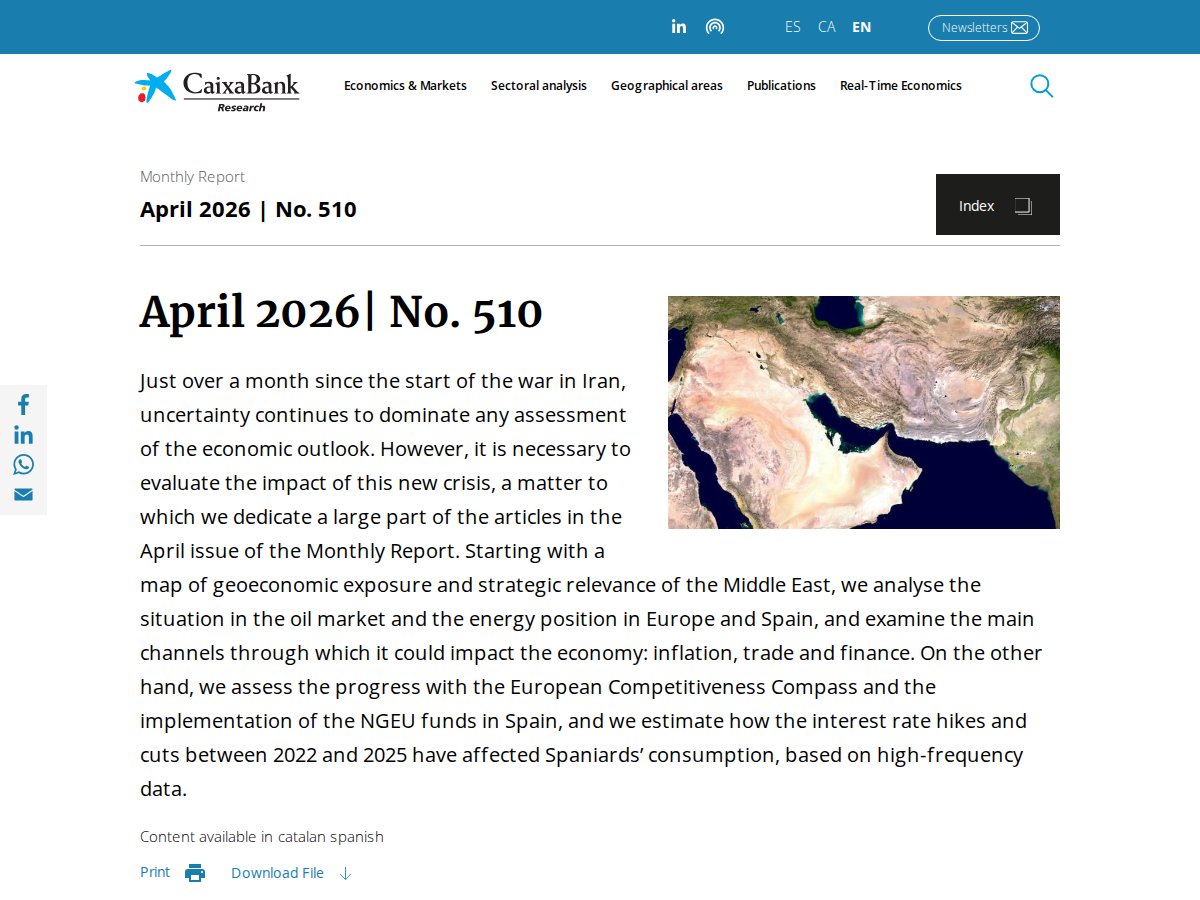This screenshot has width=1200, height=900.
Task: Open the search magnifier icon
Action: tap(1041, 86)
